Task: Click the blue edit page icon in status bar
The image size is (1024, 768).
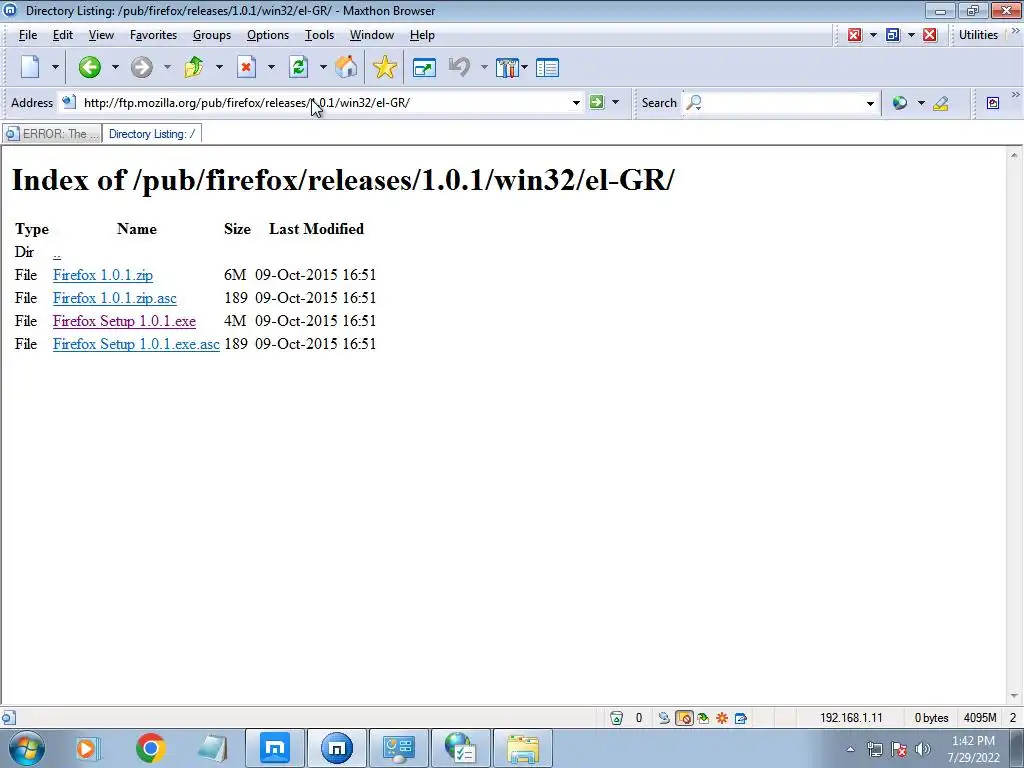Action: pos(741,718)
